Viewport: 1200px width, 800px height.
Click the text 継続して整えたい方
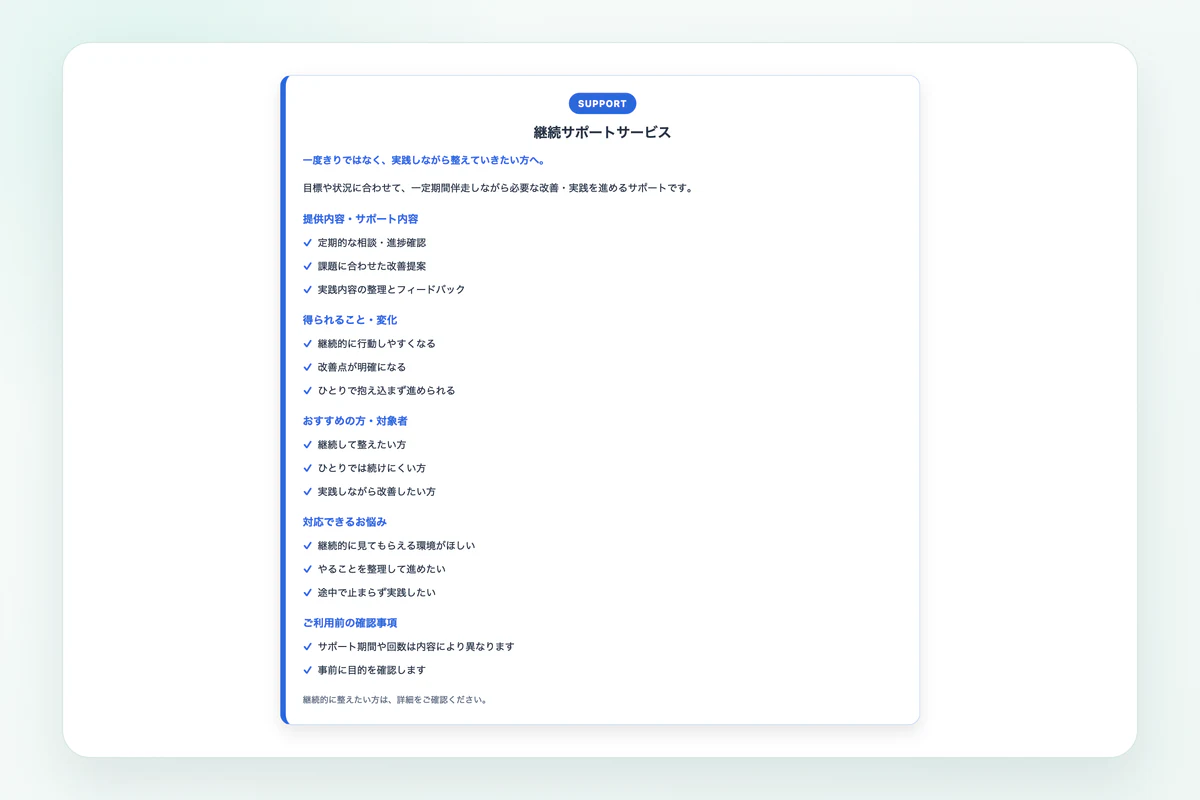(x=362, y=445)
